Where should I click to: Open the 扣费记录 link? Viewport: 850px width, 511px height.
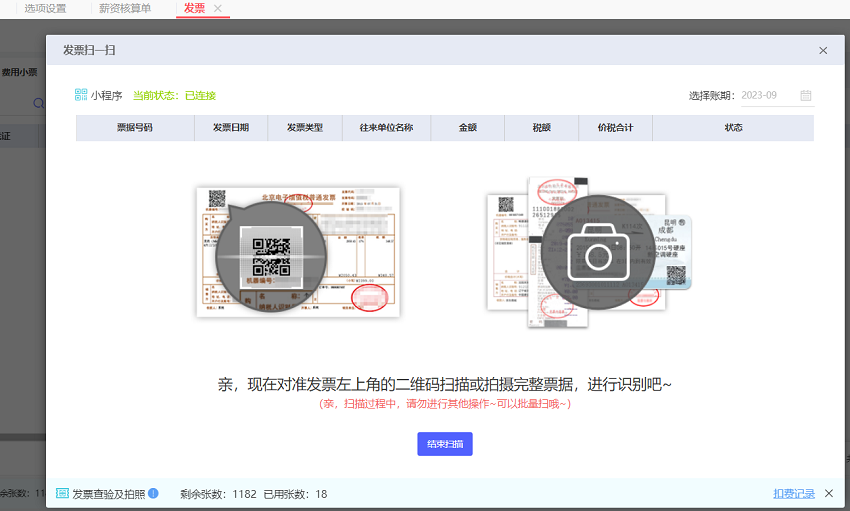(793, 494)
